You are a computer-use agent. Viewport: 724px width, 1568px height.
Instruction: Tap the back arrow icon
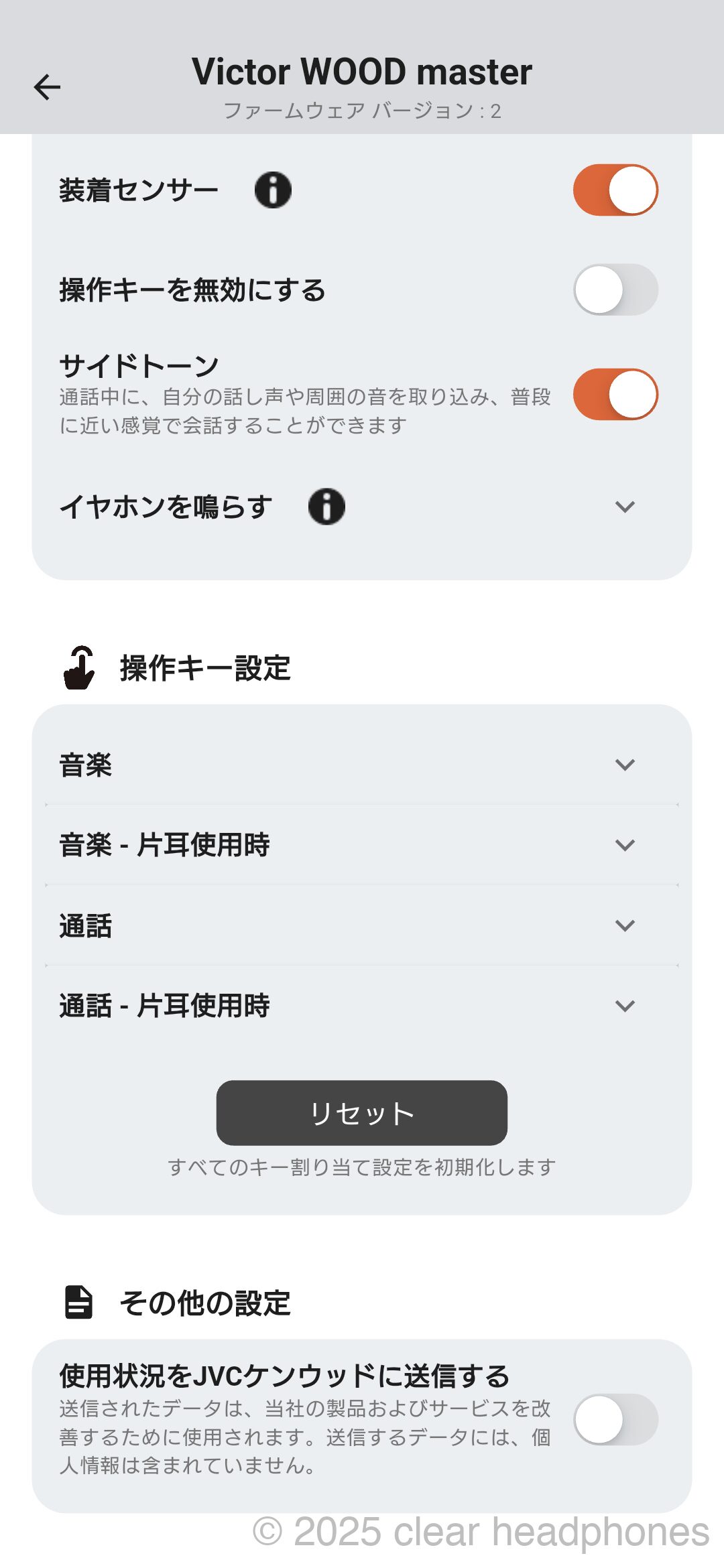[47, 87]
